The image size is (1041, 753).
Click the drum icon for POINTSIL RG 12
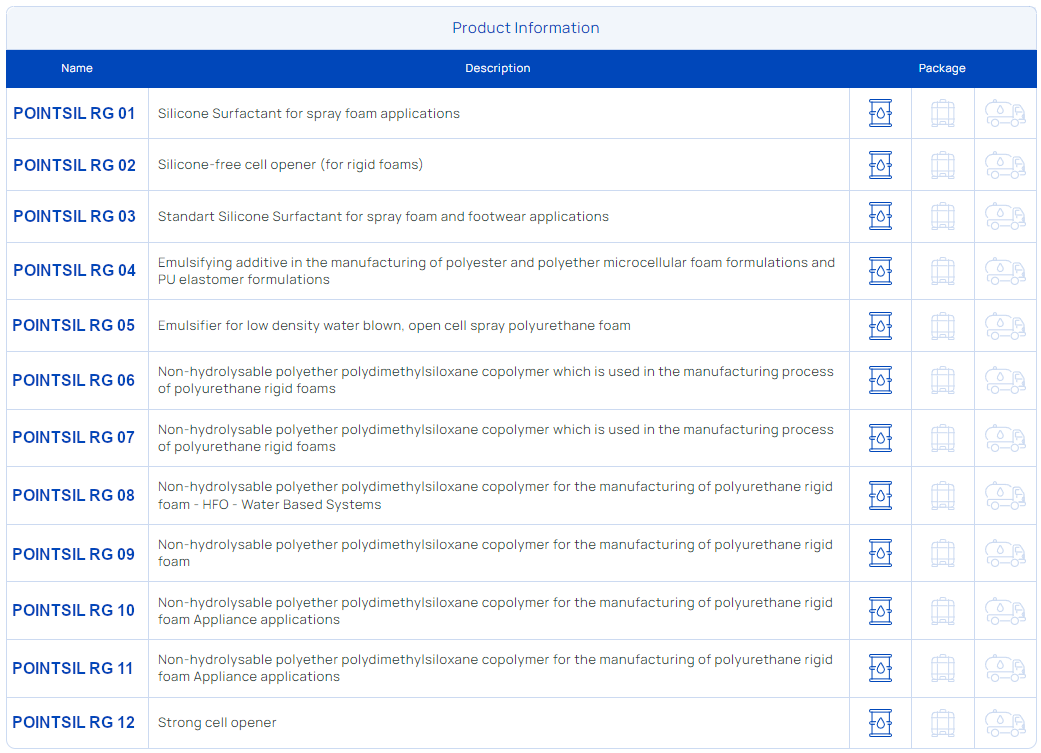pyautogui.click(x=880, y=722)
